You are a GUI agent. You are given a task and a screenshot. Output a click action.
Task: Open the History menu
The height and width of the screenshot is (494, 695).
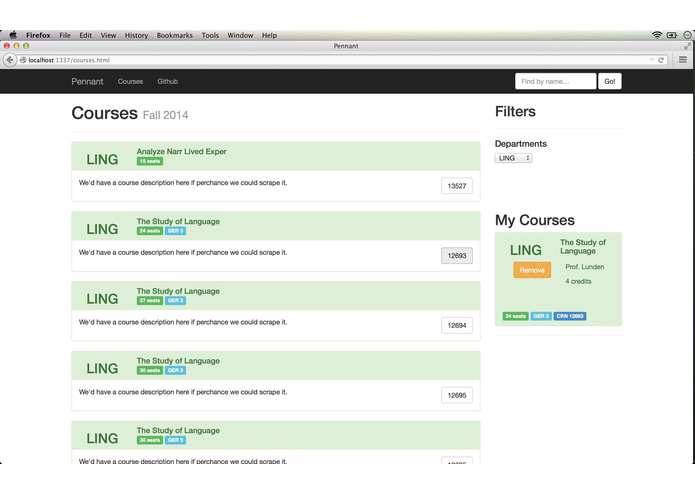(x=136, y=35)
